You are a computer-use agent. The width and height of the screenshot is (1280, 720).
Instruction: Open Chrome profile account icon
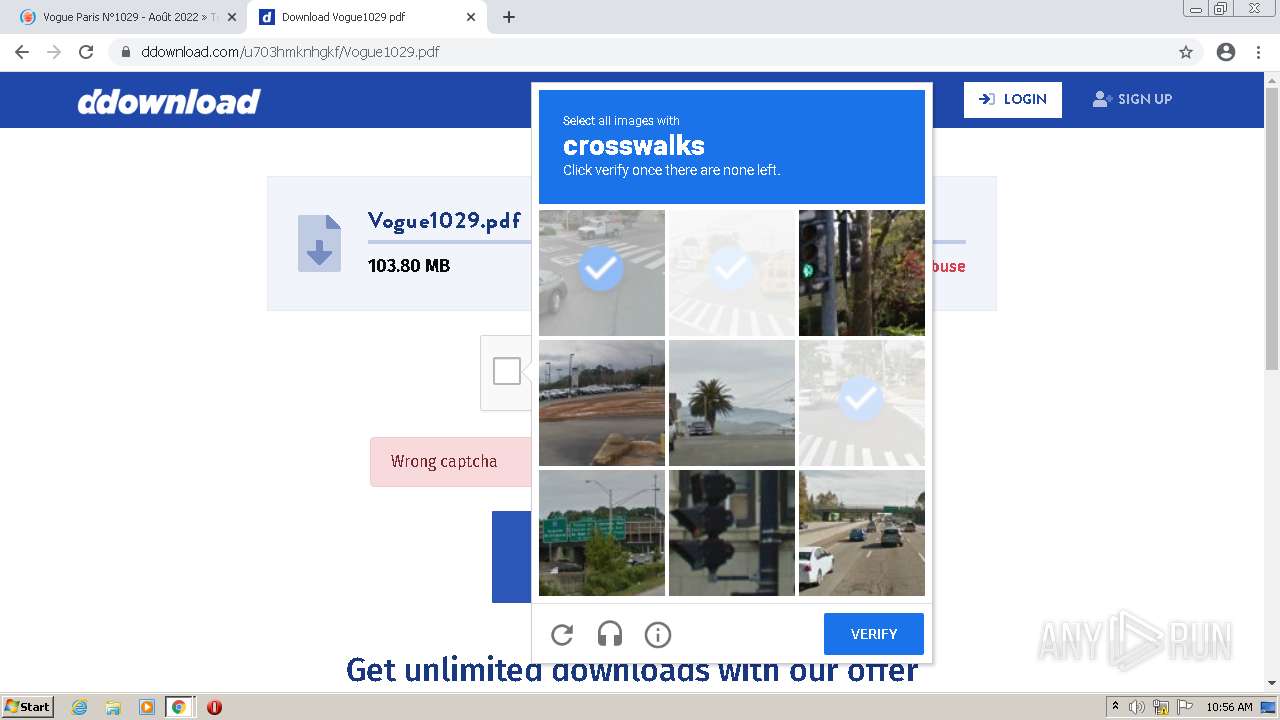pos(1226,52)
